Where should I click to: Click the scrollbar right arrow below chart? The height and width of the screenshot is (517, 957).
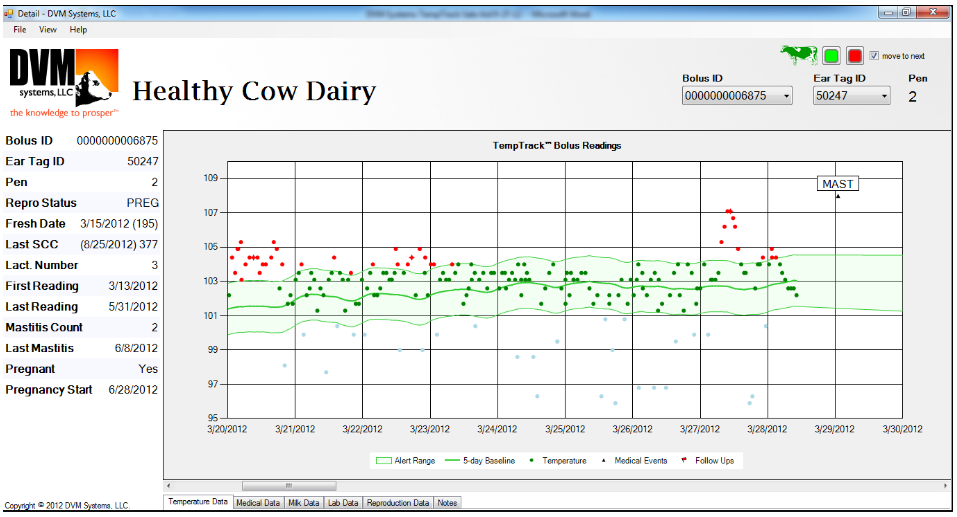pyautogui.click(x=945, y=486)
